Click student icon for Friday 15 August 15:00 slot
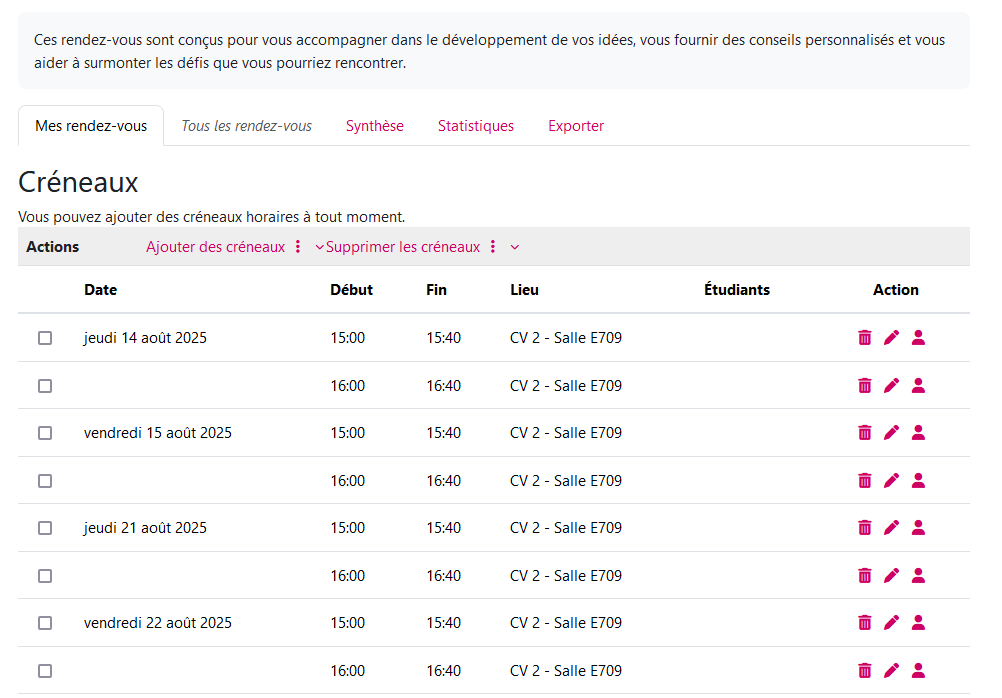Image resolution: width=1002 pixels, height=698 pixels. (x=918, y=433)
